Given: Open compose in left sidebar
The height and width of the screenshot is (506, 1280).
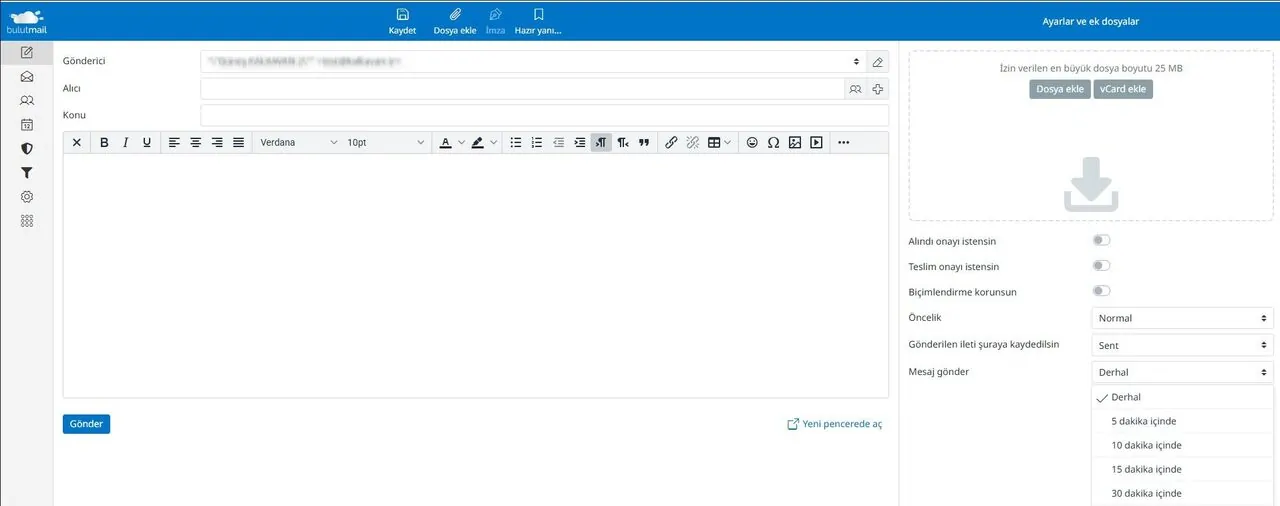Looking at the screenshot, I should pos(27,53).
